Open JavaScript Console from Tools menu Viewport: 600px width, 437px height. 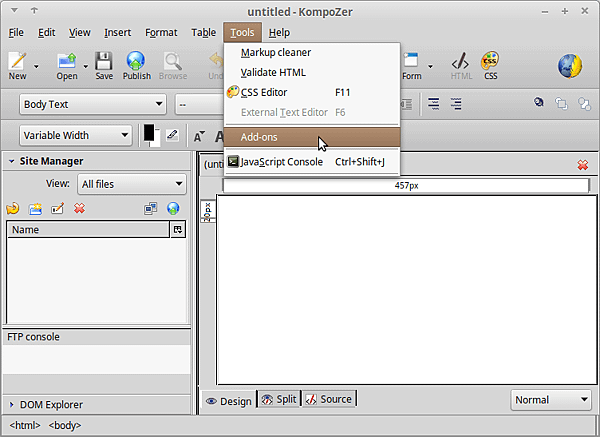312,162
